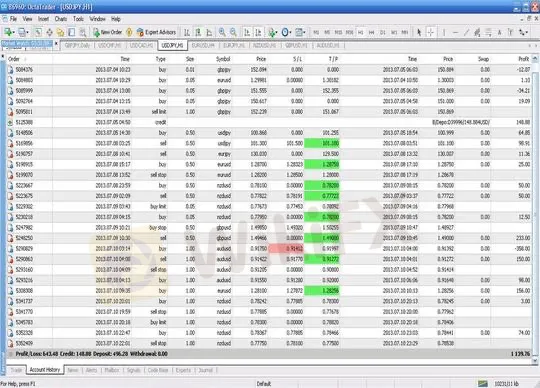Toggle chart Auto Scroll button
This screenshot has width=540, height=388.
click(247, 32)
